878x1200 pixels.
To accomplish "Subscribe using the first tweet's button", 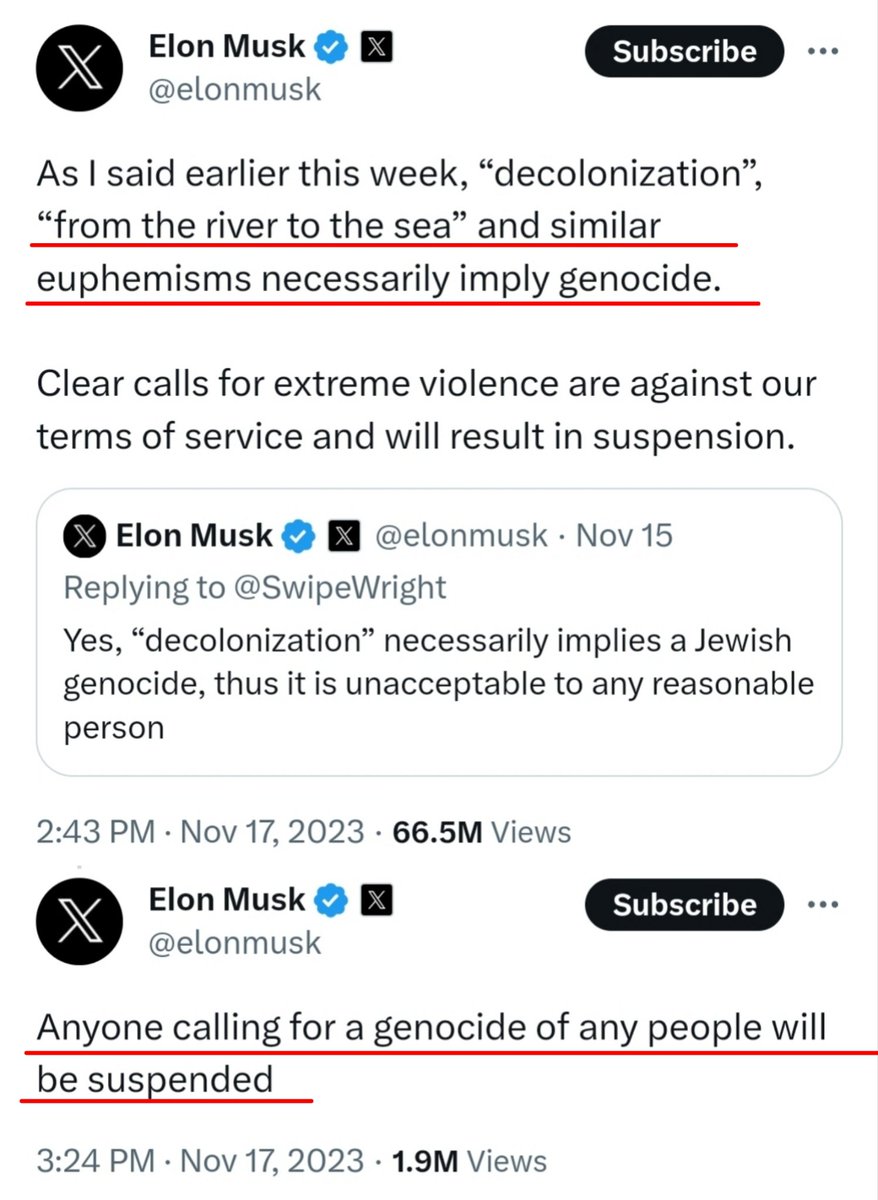I will tap(684, 51).
